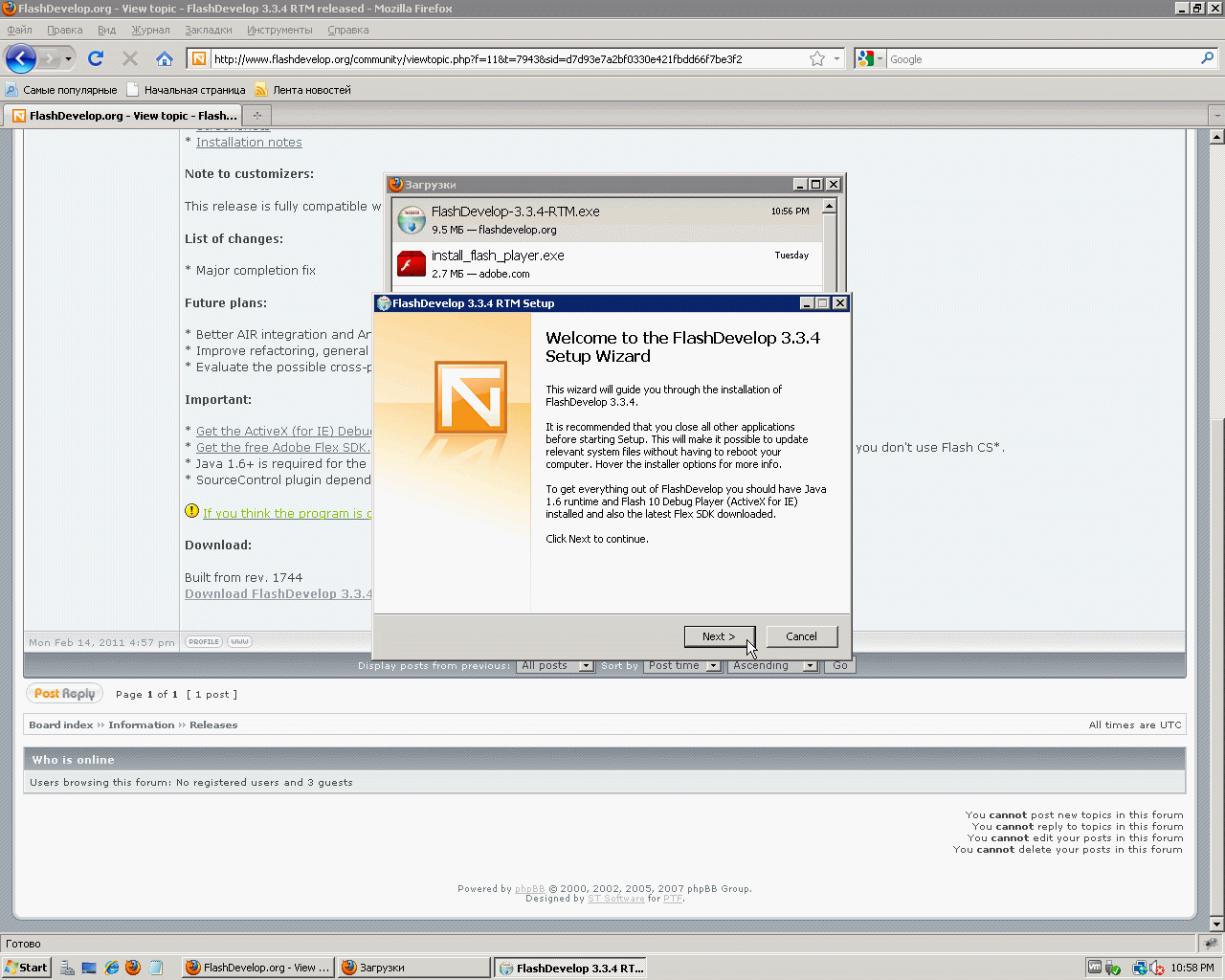Click the Flash icon beside install_flash_player.exe
1225x980 pixels.
412,263
